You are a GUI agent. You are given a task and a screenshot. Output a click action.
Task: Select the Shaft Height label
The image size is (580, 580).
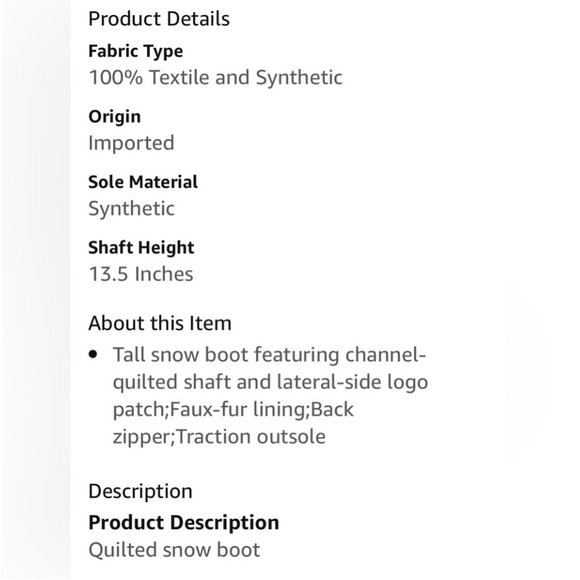point(141,248)
